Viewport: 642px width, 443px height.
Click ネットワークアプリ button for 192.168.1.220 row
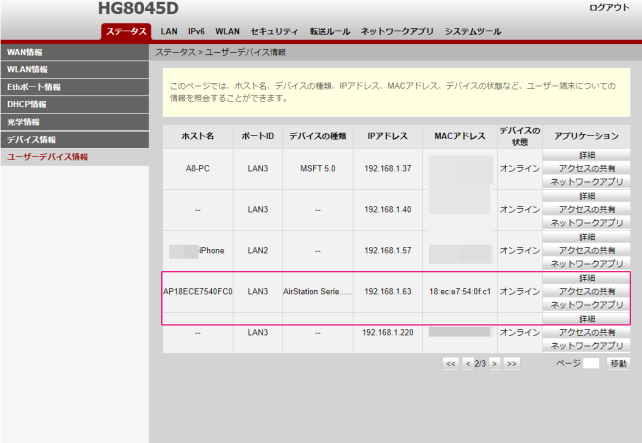point(586,346)
